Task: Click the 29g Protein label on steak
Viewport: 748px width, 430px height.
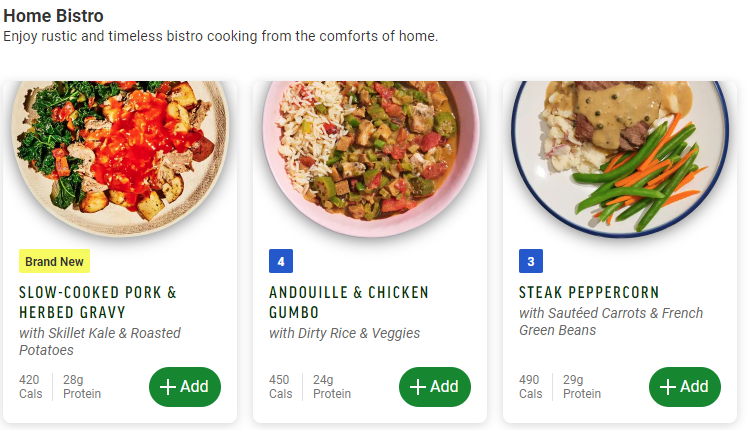Action: tap(582, 387)
